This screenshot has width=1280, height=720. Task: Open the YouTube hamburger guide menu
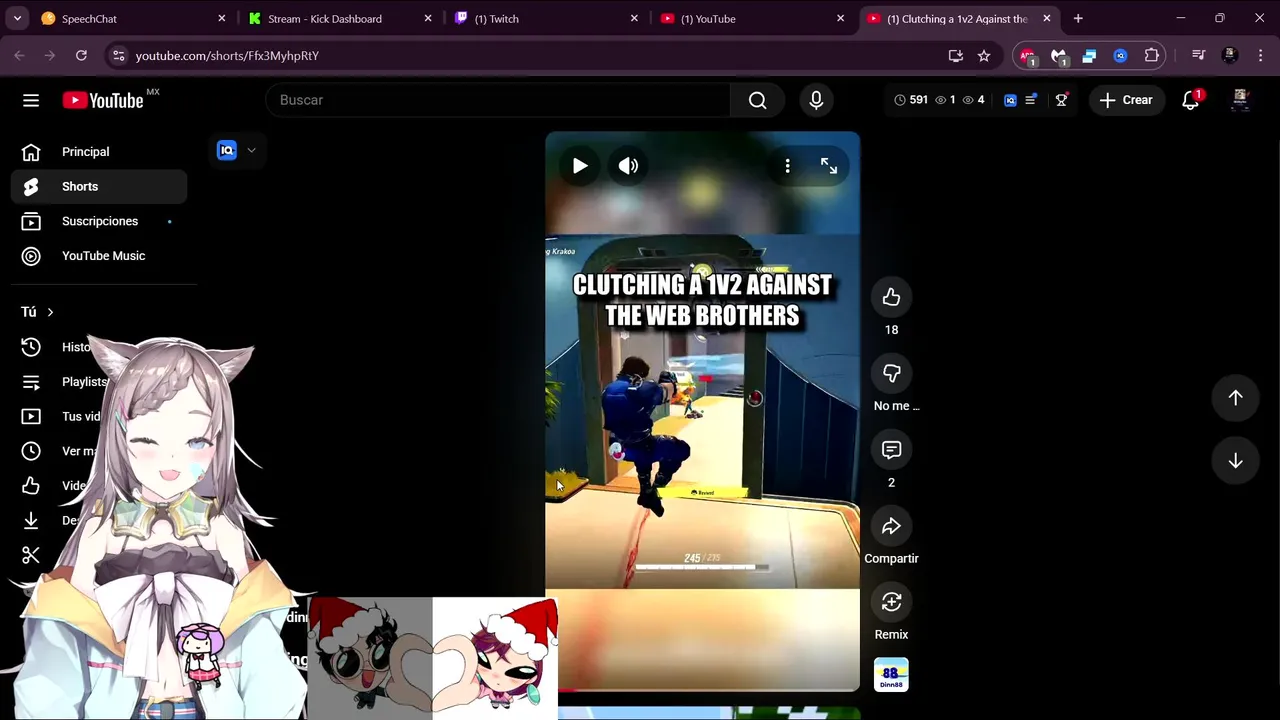[x=31, y=100]
